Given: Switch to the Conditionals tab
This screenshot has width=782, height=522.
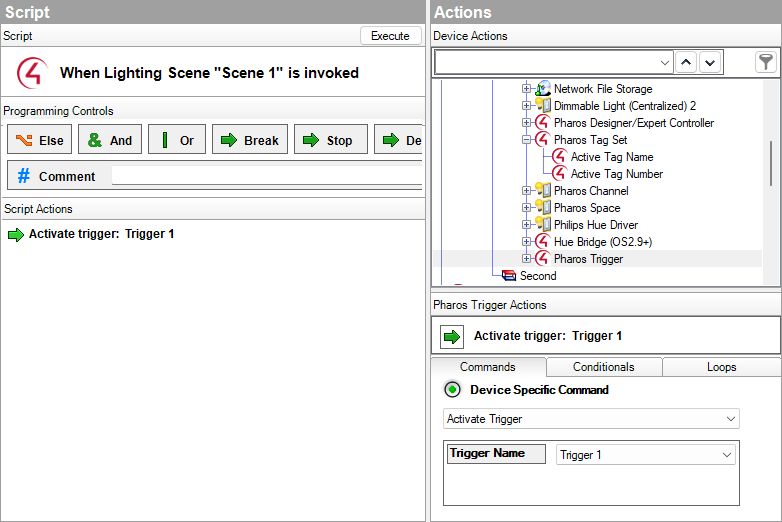Looking at the screenshot, I should [x=604, y=367].
